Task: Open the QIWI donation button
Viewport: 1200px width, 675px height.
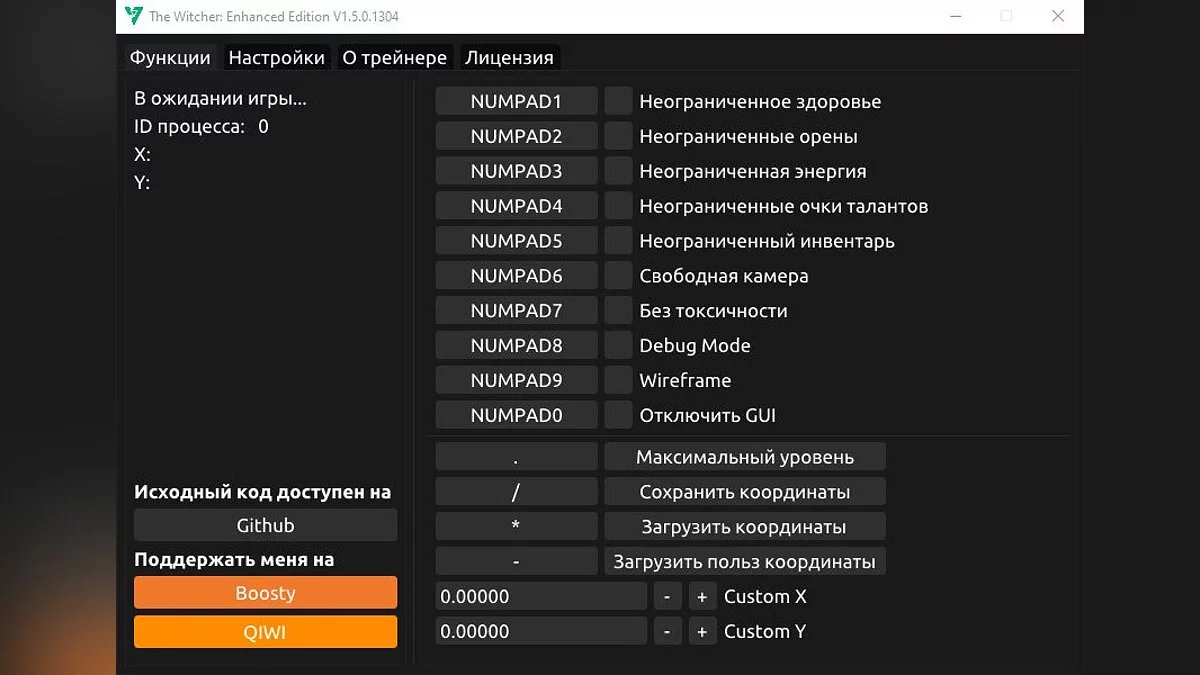Action: (x=264, y=631)
